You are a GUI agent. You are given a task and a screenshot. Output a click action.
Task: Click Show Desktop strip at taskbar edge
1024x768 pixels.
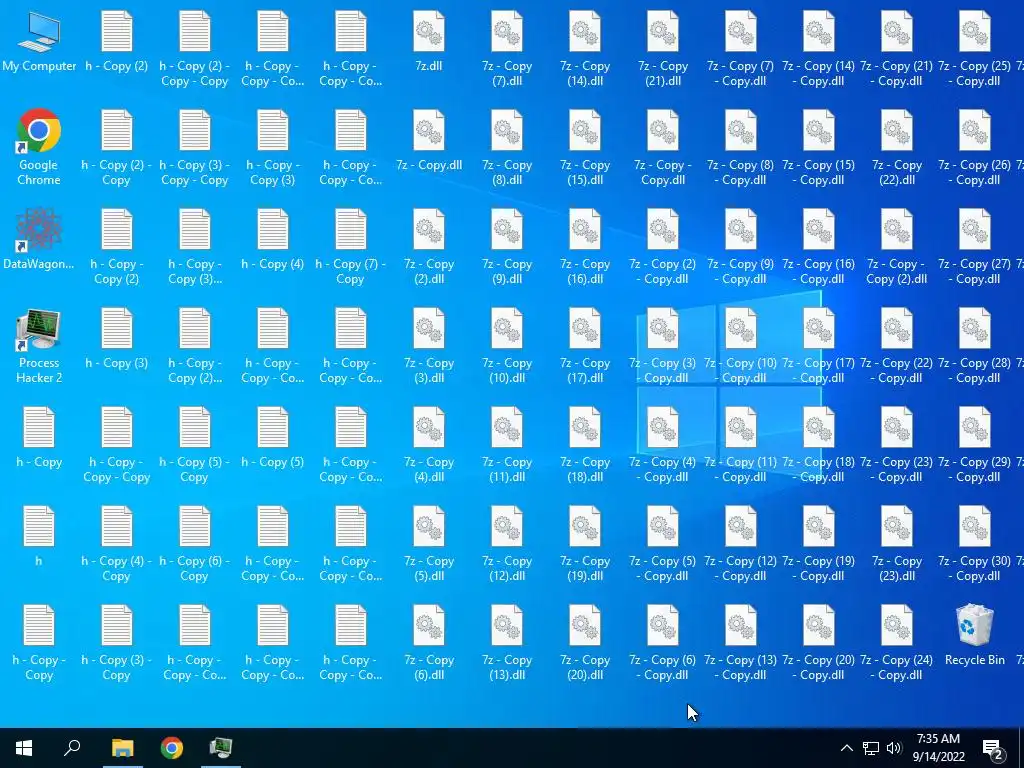pos(1021,748)
